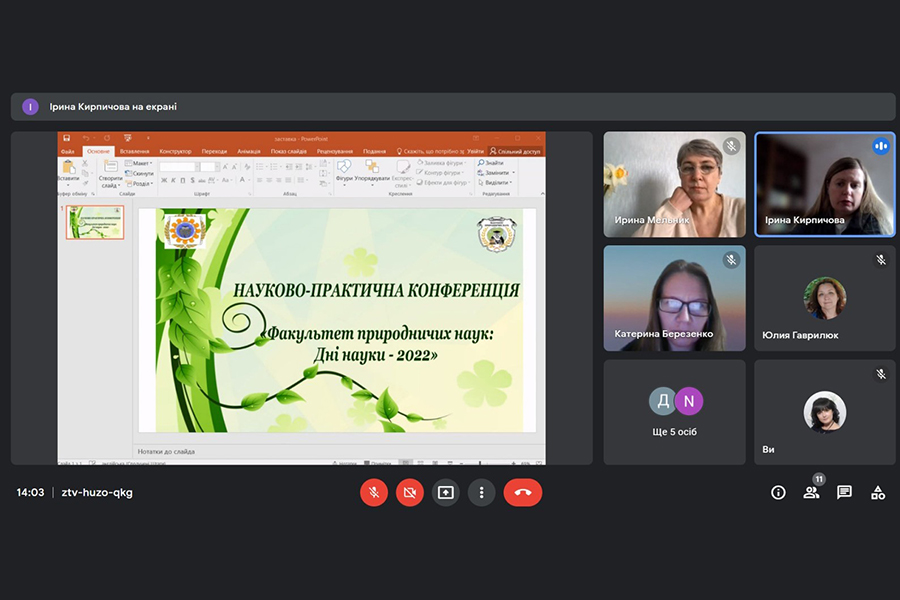Switch to the Конструктор ribbon tab

[x=175, y=152]
